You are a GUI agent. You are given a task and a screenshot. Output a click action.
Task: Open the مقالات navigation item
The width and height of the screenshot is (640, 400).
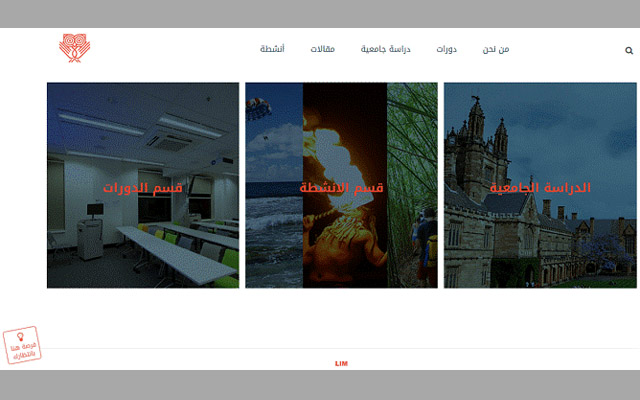(322, 49)
